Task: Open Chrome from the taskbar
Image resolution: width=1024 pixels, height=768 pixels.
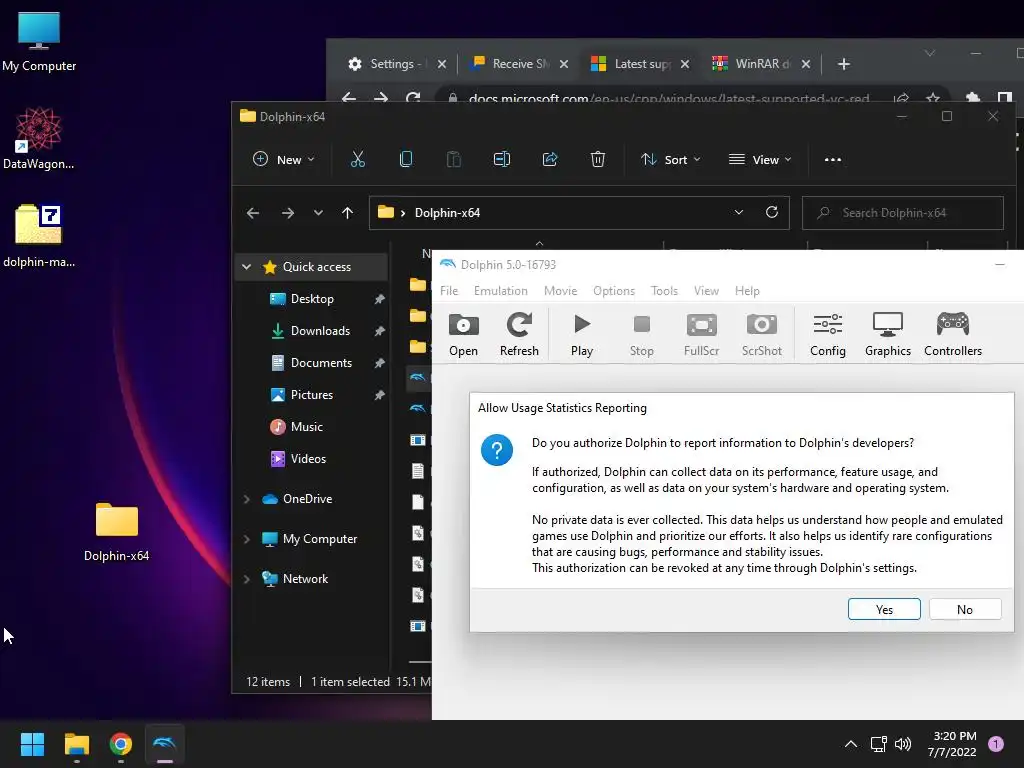Action: tap(121, 744)
